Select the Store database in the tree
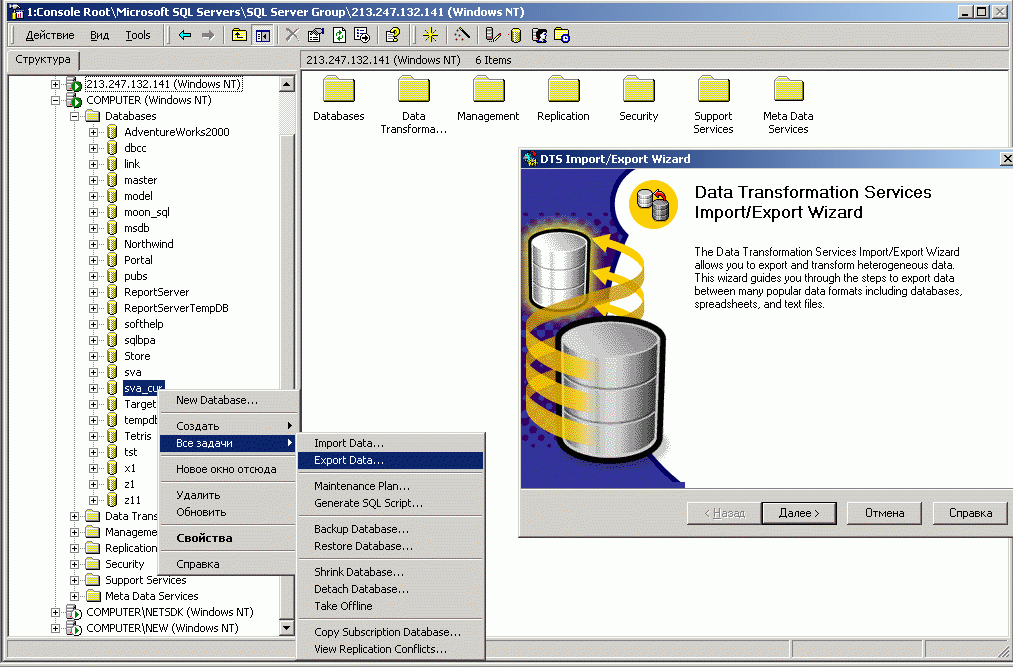 click(137, 356)
